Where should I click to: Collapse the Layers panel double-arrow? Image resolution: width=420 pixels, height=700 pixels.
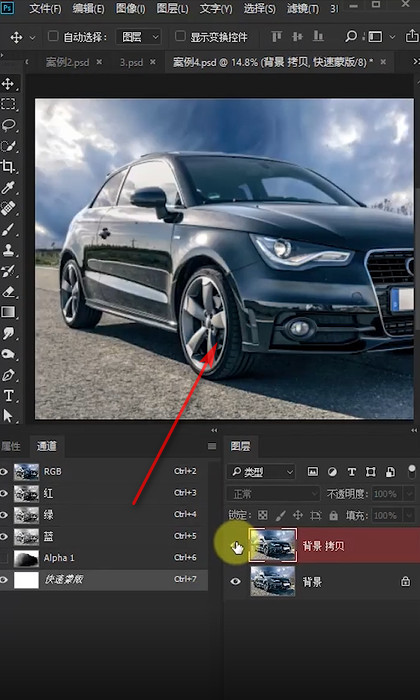(x=414, y=430)
